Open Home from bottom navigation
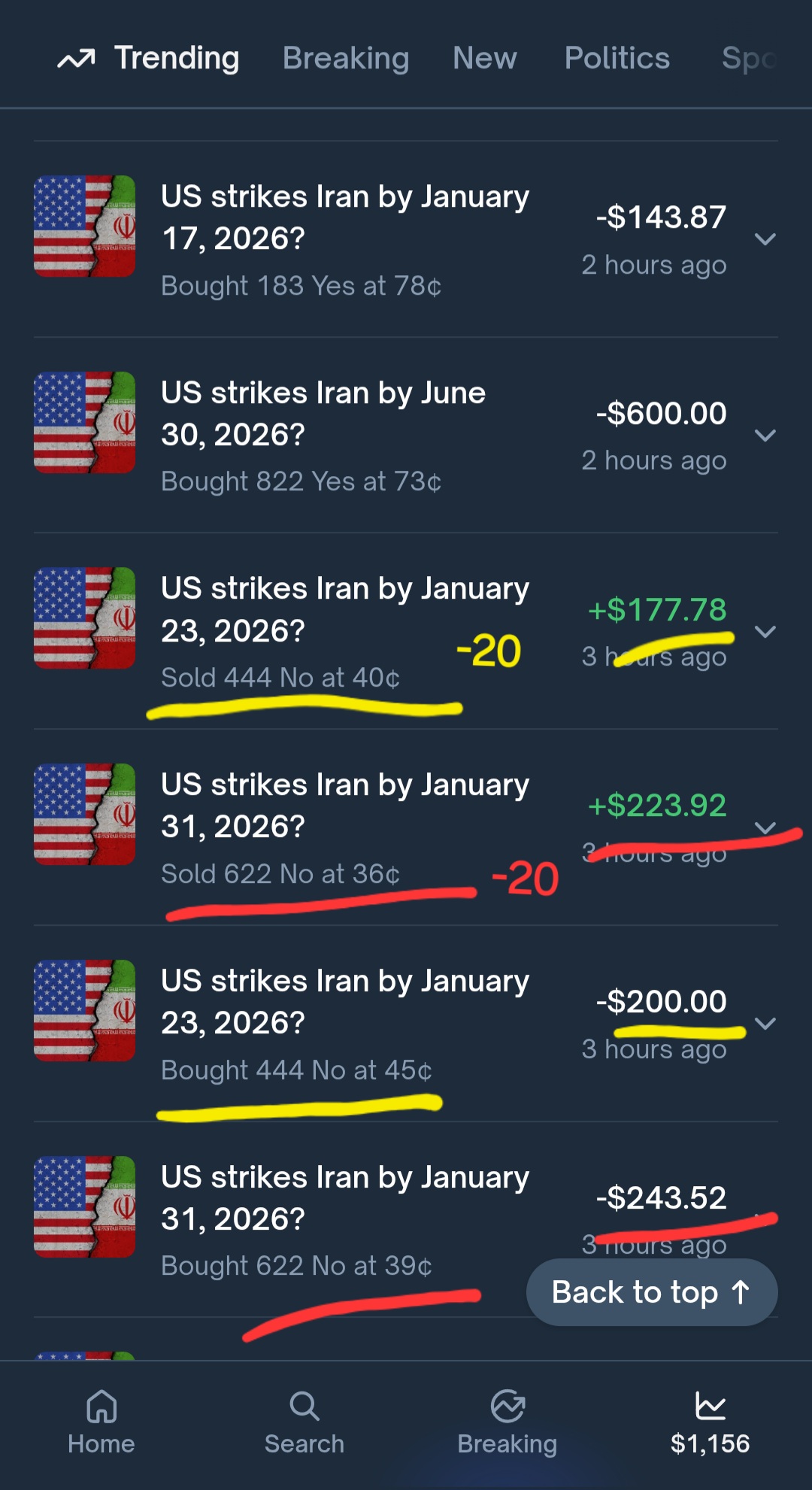The height and width of the screenshot is (1490, 812). point(101,1407)
